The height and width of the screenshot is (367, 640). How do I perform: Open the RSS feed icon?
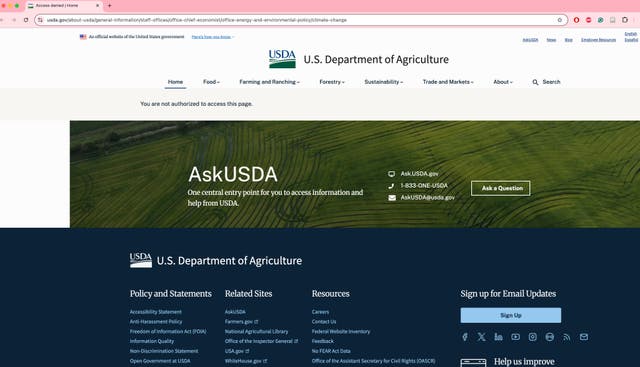[x=567, y=337]
